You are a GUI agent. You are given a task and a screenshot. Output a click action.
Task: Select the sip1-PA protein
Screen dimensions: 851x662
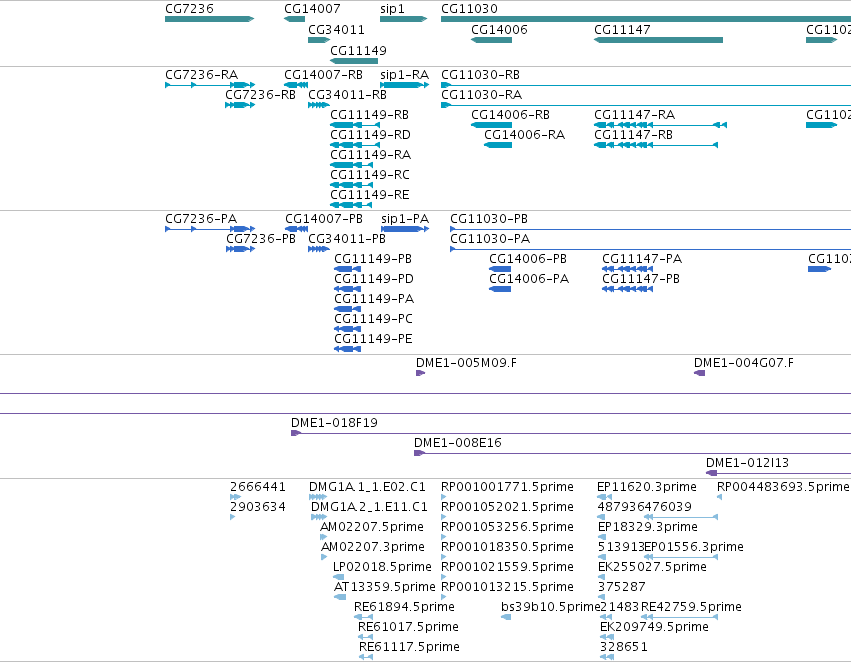405,229
